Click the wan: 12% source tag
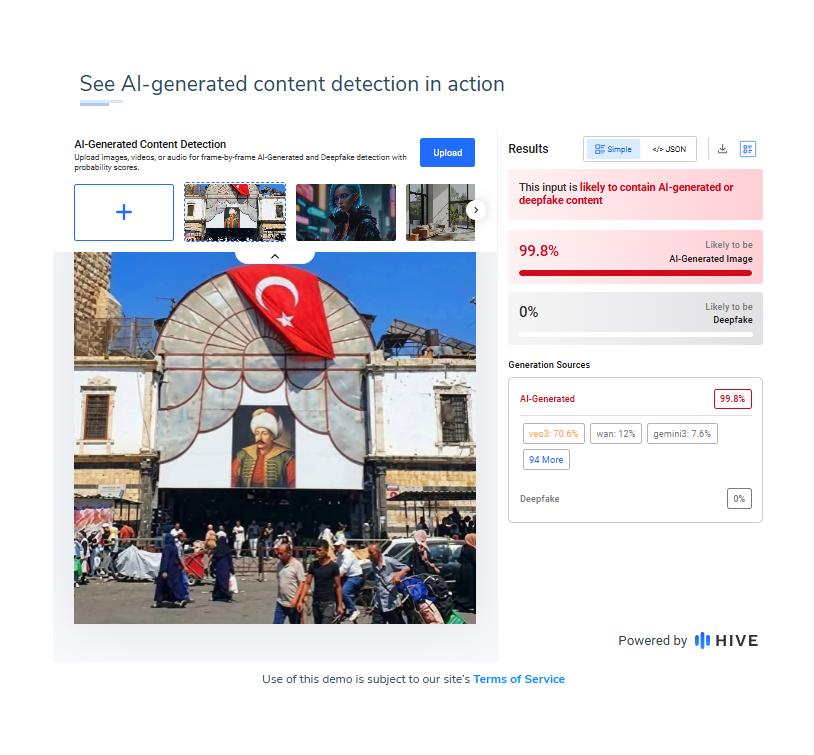814x755 pixels. [x=616, y=434]
